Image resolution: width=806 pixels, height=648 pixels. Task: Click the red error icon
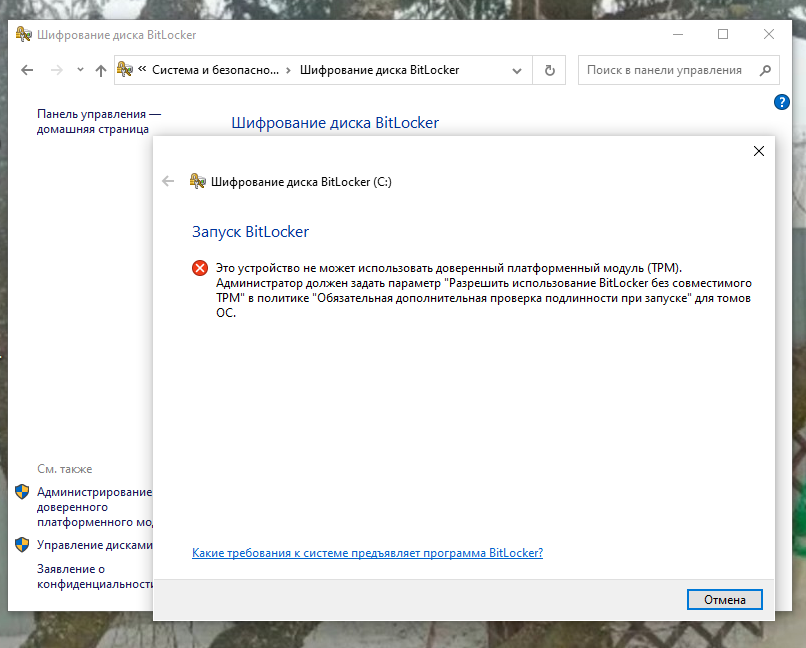point(200,268)
